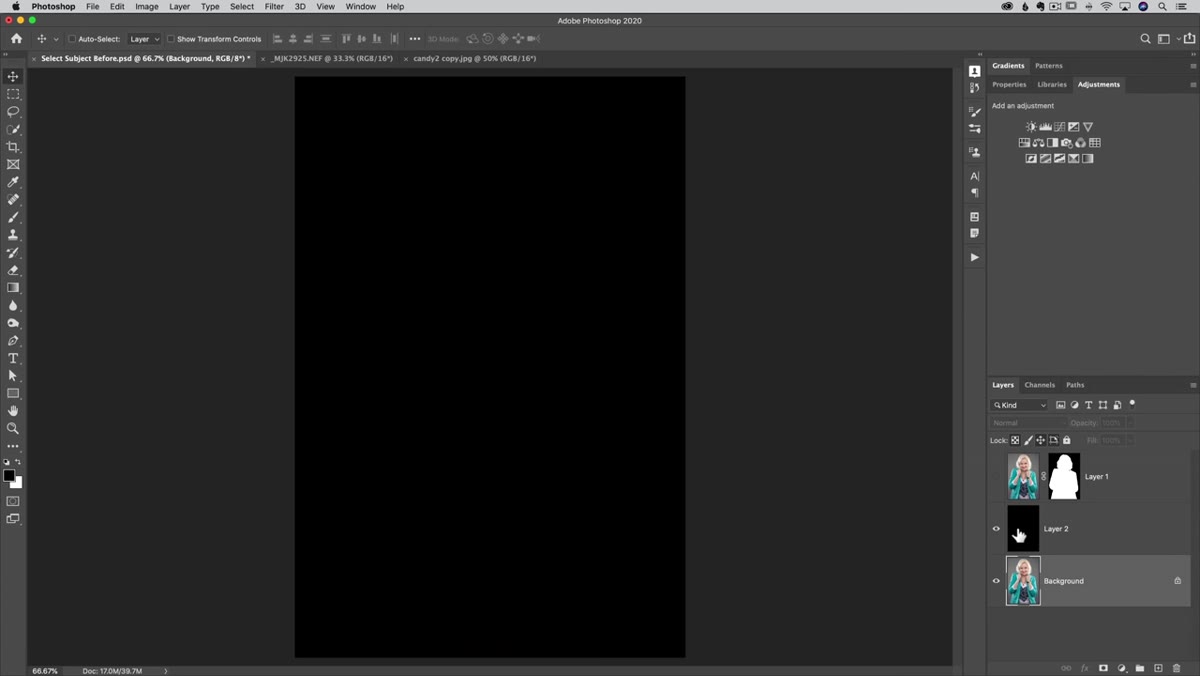Create a new group folder icon

coord(1140,668)
